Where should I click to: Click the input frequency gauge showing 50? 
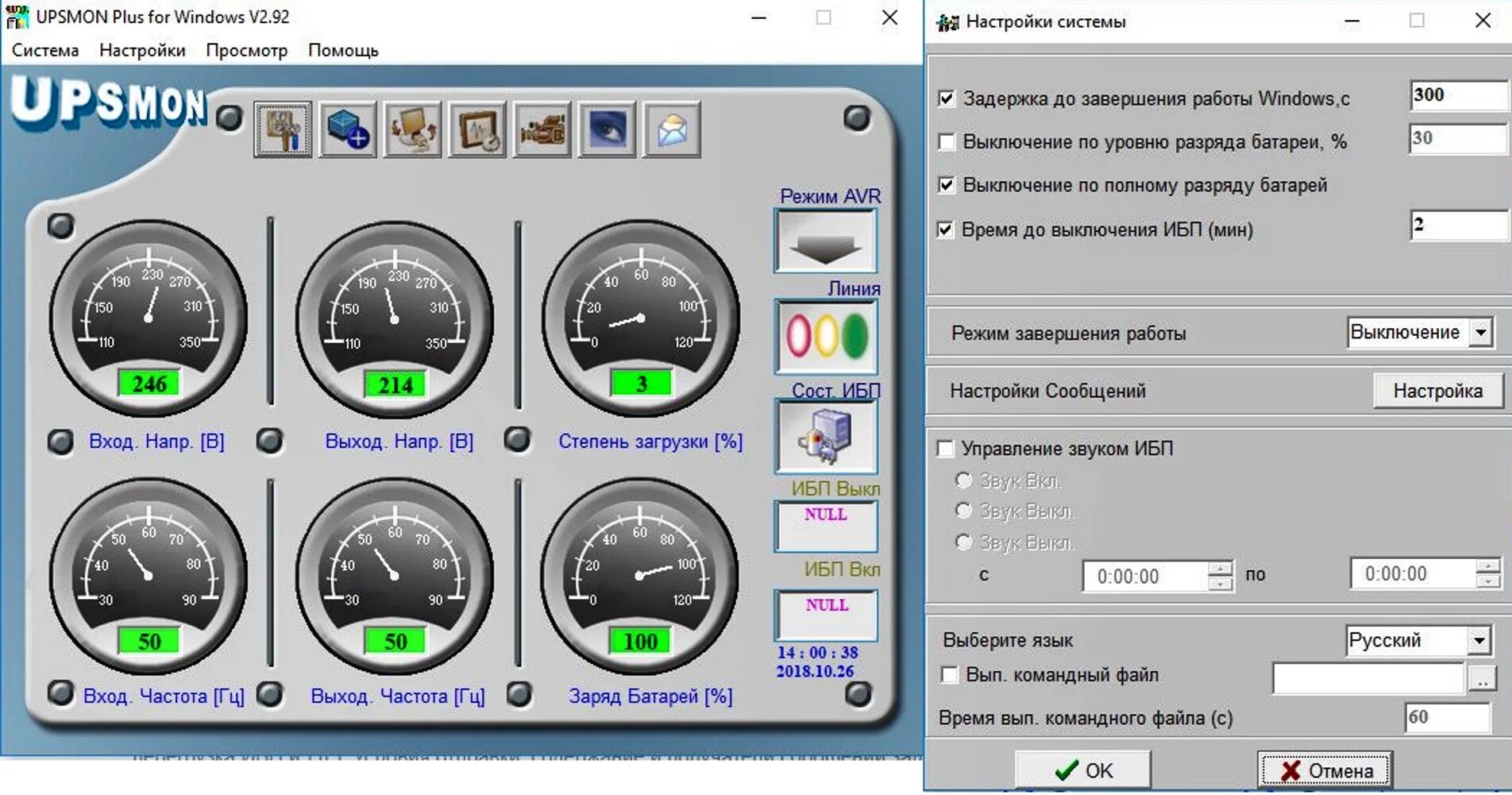pyautogui.click(x=148, y=576)
